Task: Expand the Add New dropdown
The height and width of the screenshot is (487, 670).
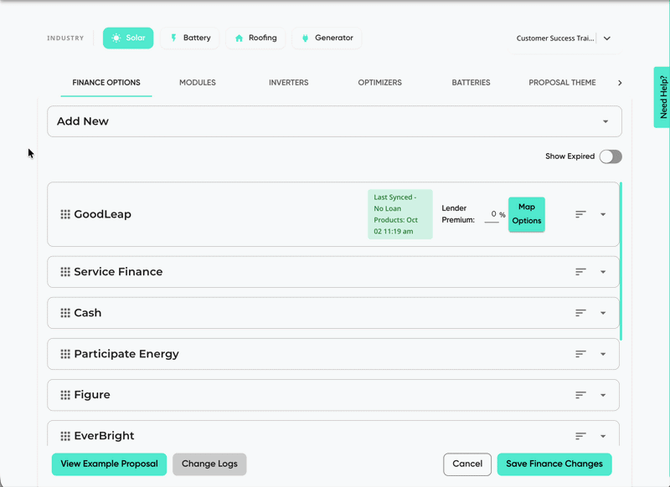Action: (x=334, y=121)
